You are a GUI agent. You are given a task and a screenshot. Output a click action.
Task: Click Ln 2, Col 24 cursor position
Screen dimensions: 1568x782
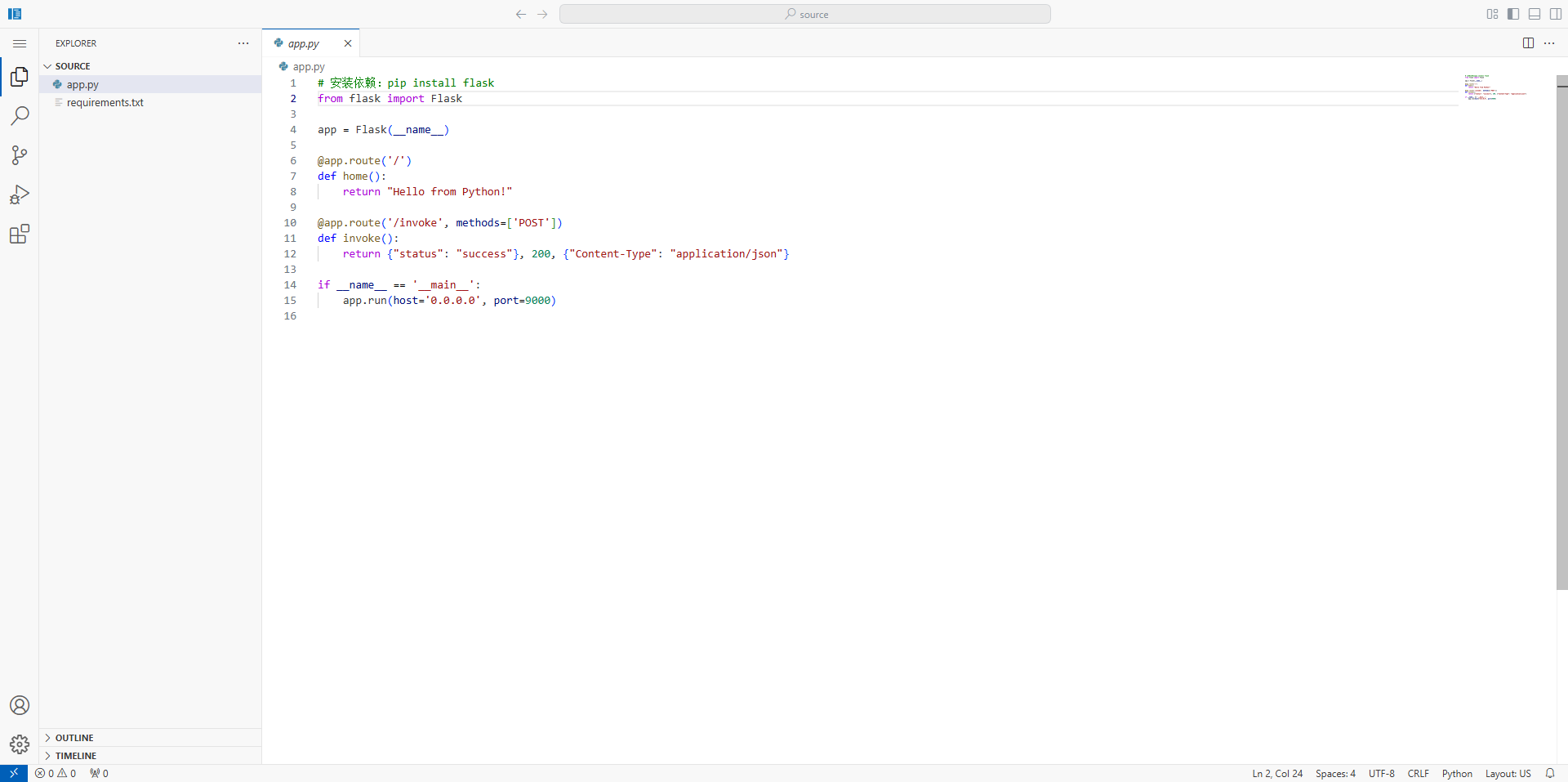(x=1277, y=773)
